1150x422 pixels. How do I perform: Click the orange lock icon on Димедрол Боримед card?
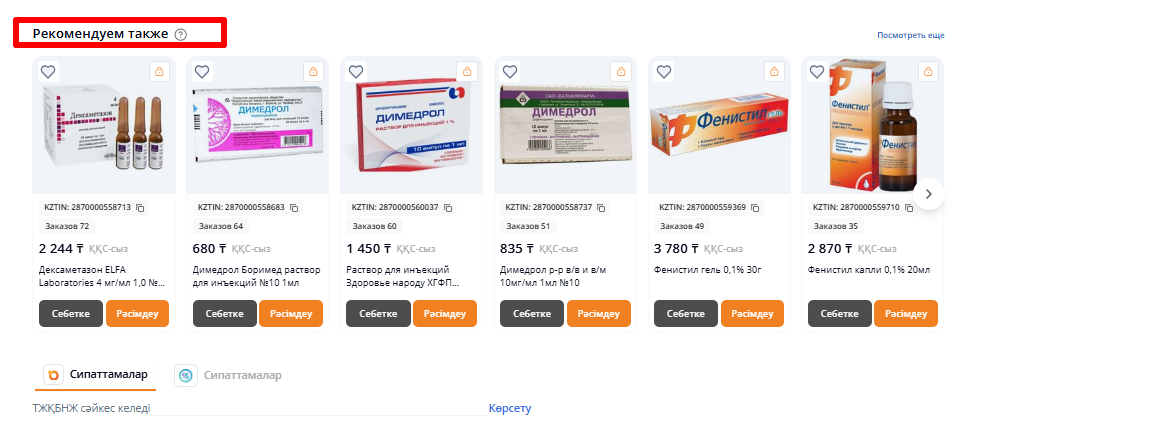[x=313, y=72]
